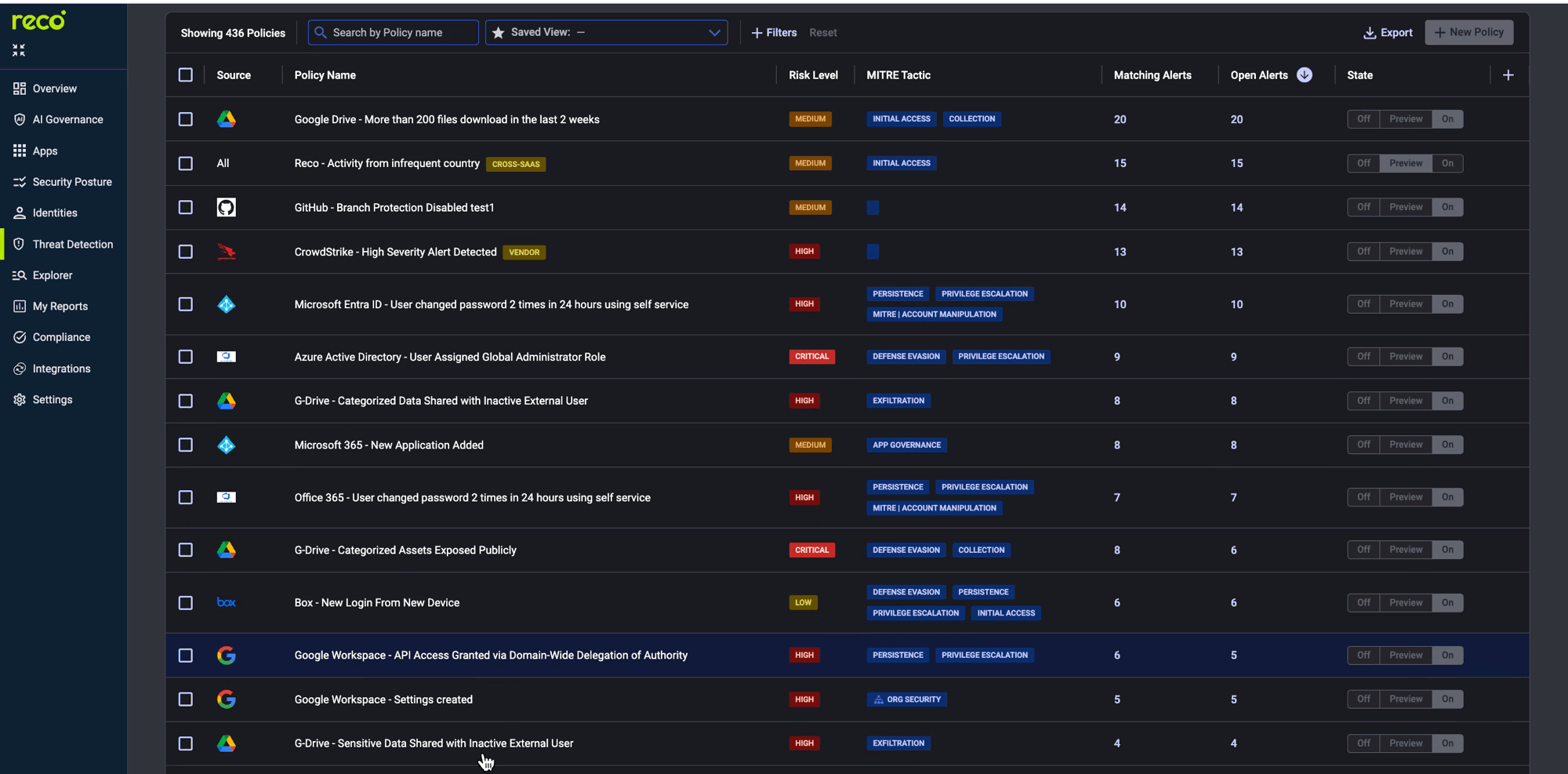Set Box New Login policy to Preview mode

1405,602
